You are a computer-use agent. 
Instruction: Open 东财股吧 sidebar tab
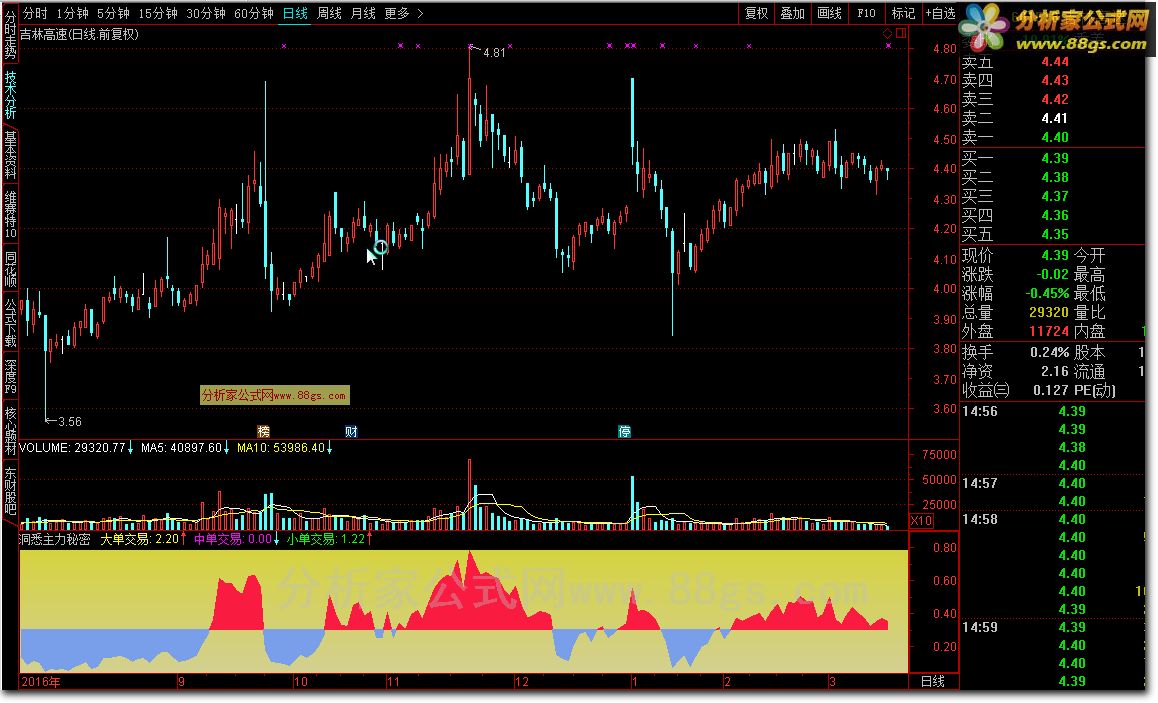tap(10, 490)
